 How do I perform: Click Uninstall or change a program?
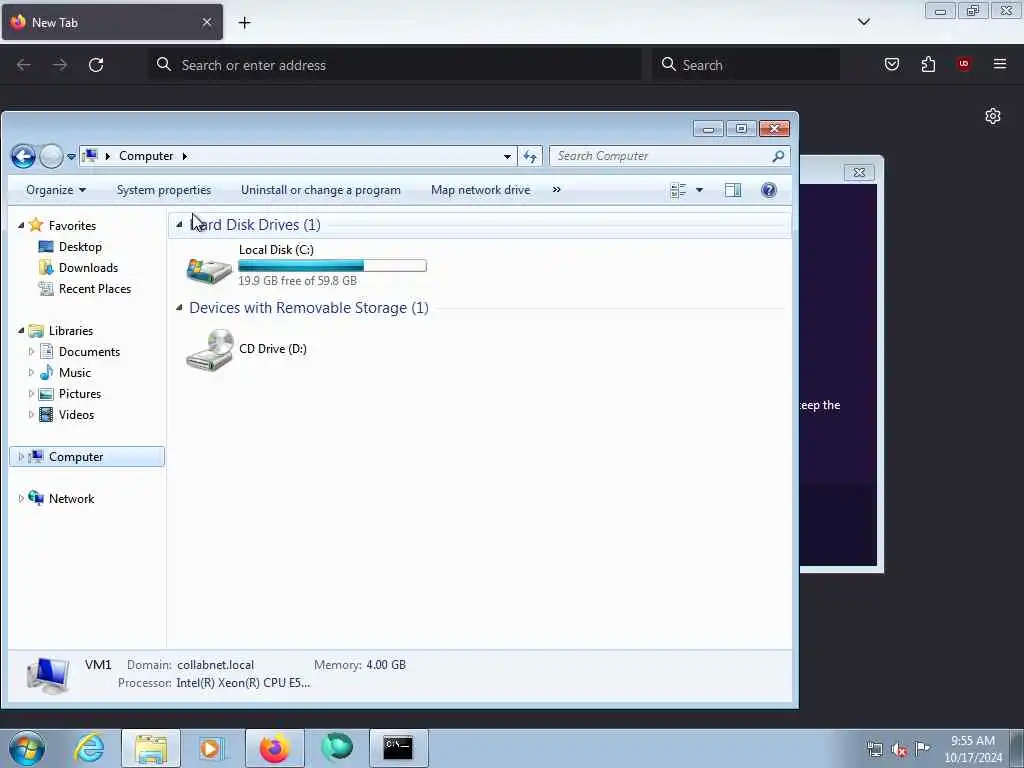[321, 190]
